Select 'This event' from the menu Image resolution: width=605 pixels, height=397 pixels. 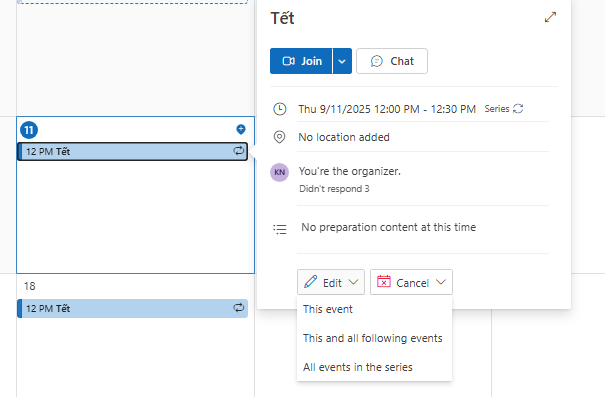click(x=374, y=309)
